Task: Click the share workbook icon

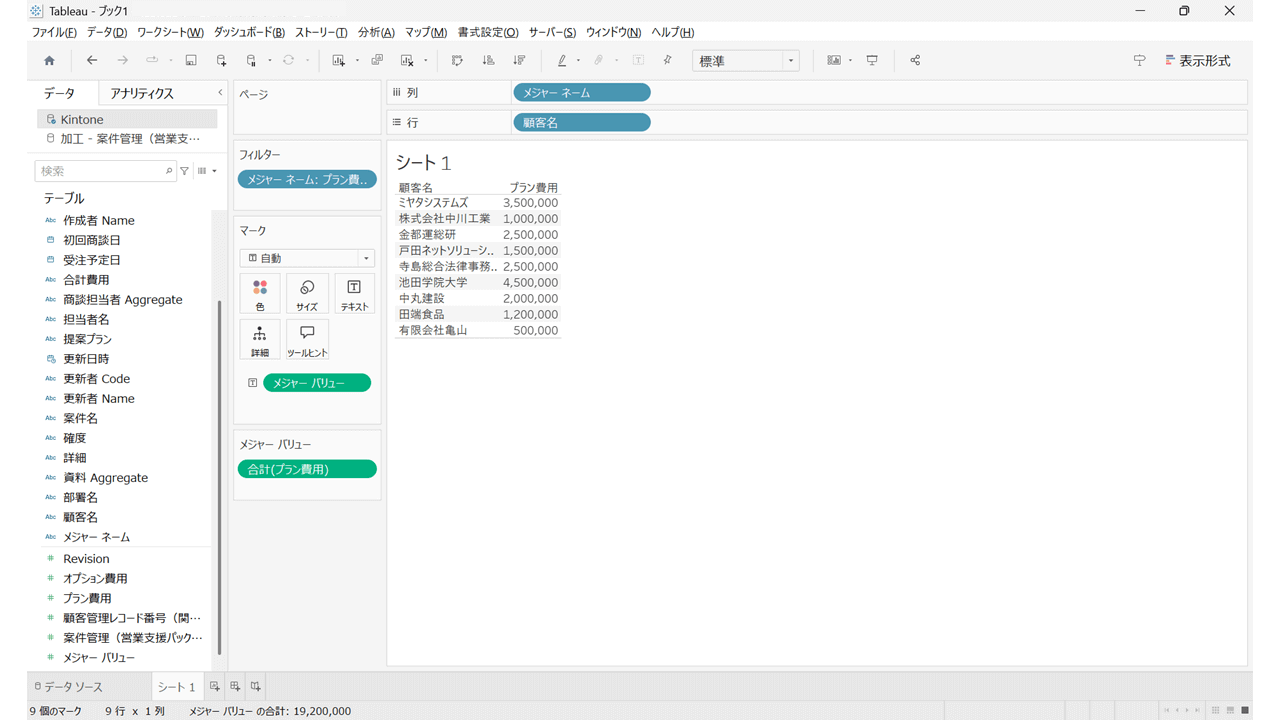Action: [915, 61]
